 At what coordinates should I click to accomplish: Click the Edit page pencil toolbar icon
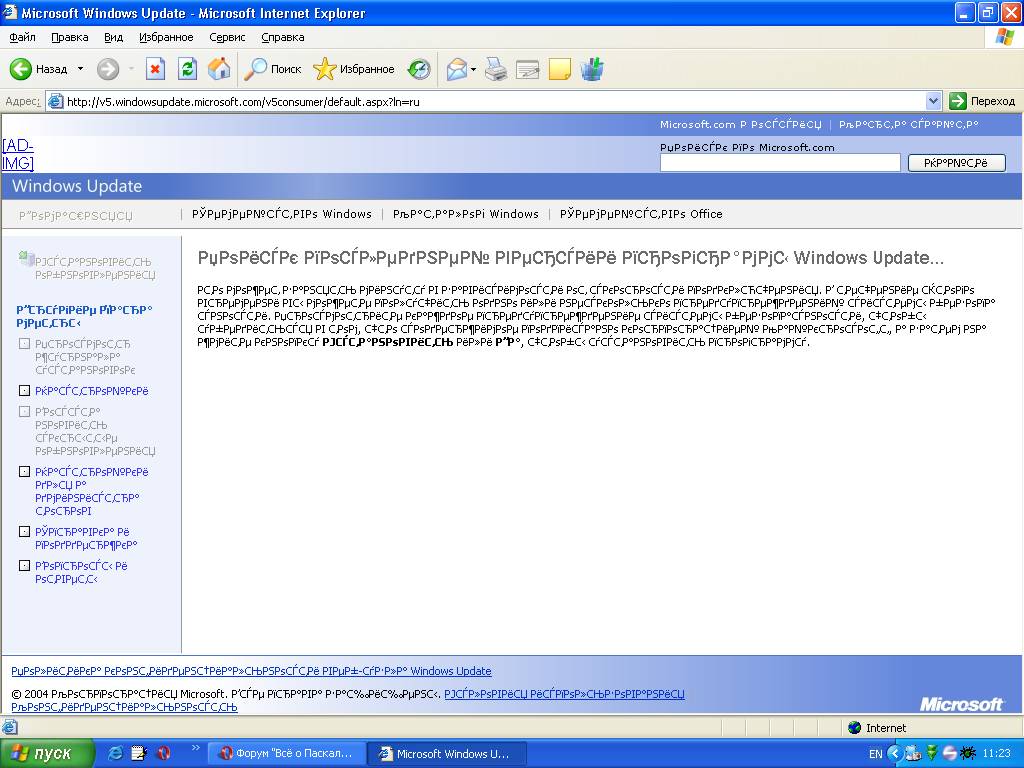(528, 69)
